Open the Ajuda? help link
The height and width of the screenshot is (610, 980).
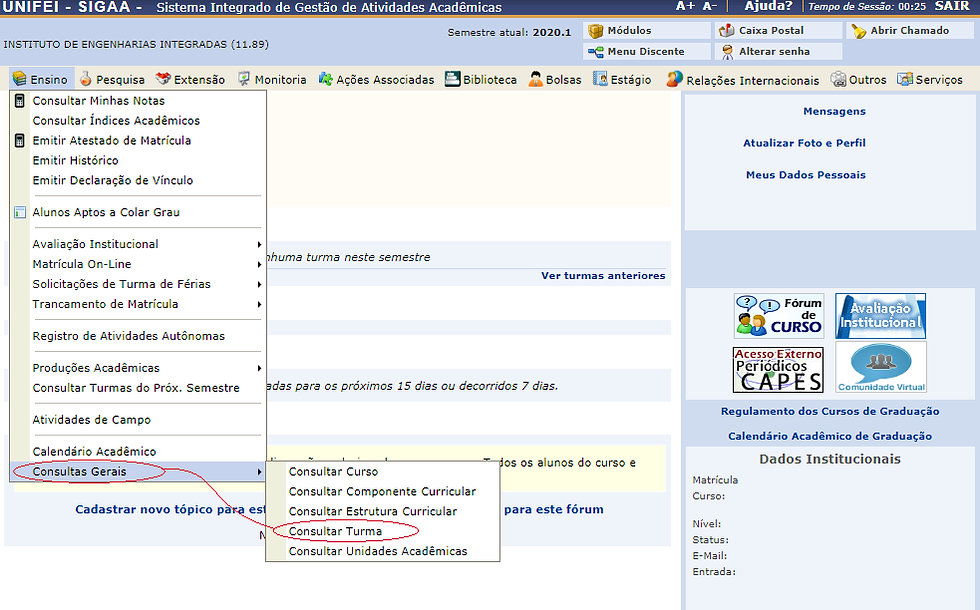(768, 6)
